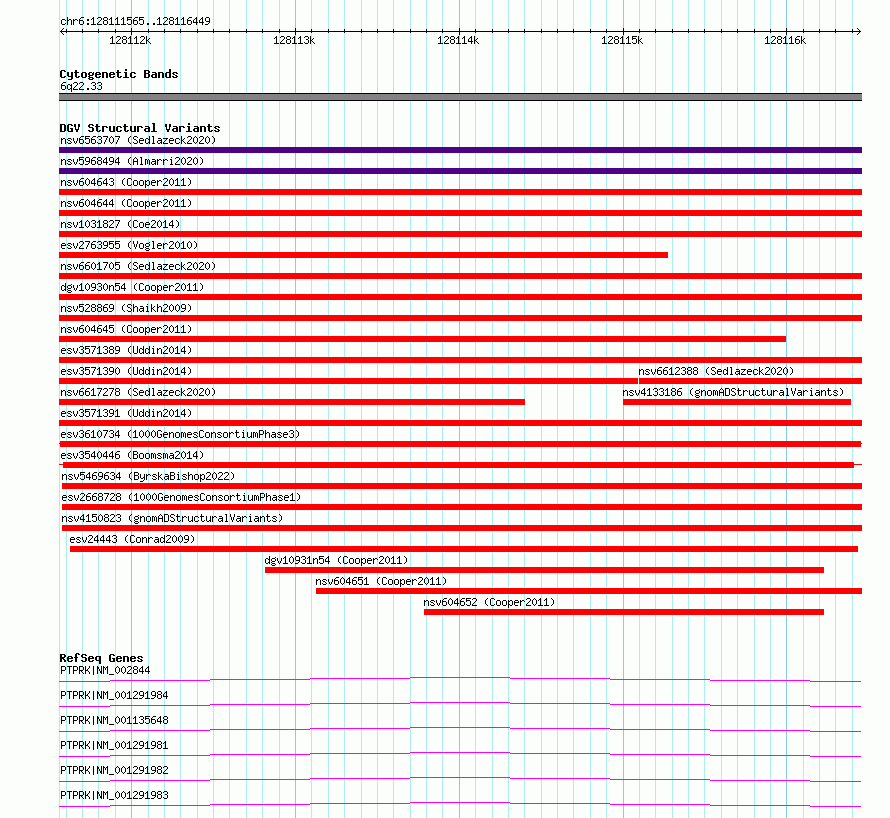Open PTPRK|NM_002844 transcript label
This screenshot has height=818, width=890.
105,670
